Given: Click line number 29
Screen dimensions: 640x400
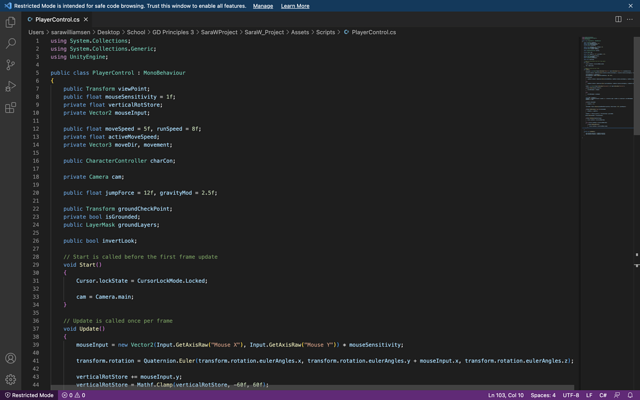Looking at the screenshot, I should tap(36, 265).
